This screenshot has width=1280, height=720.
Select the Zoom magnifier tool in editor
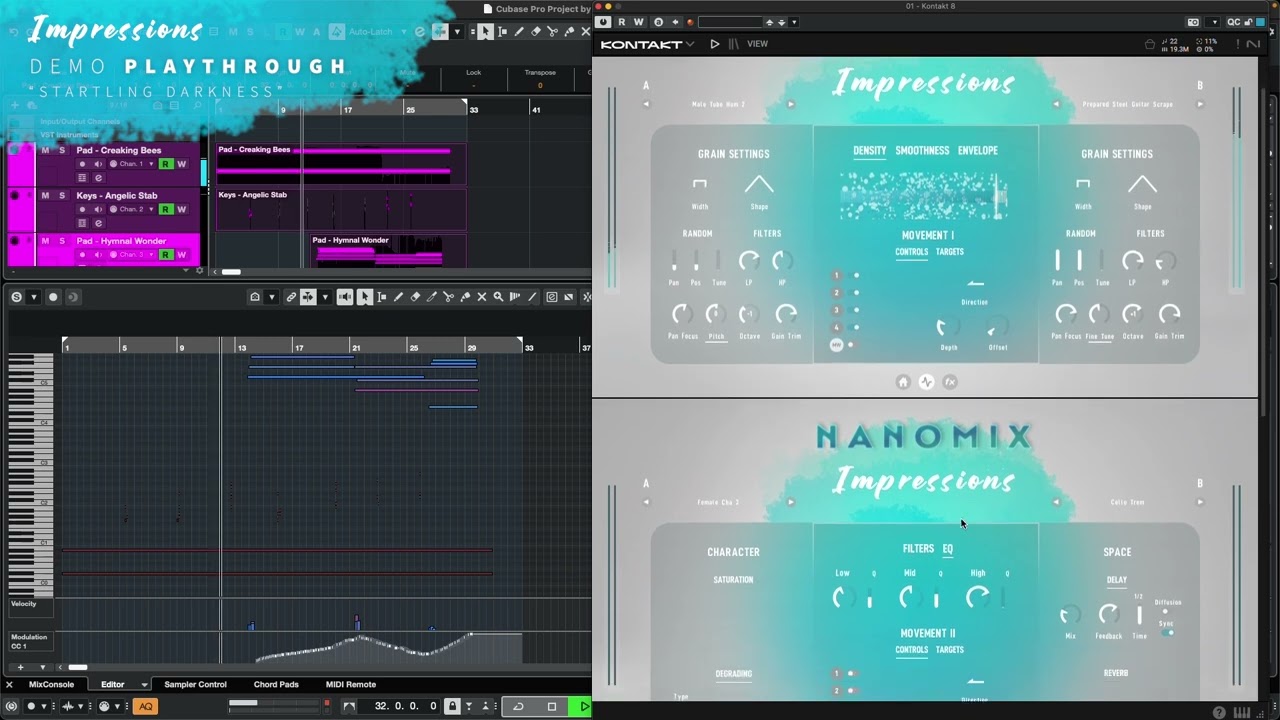click(x=498, y=297)
